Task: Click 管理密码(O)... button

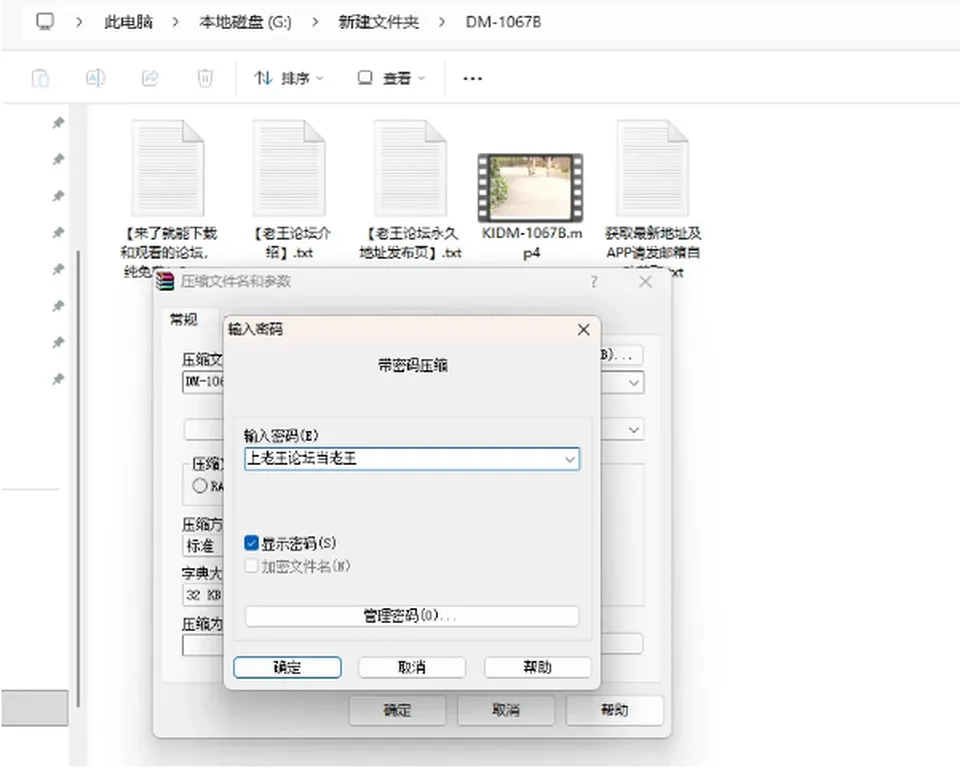Action: 411,616
